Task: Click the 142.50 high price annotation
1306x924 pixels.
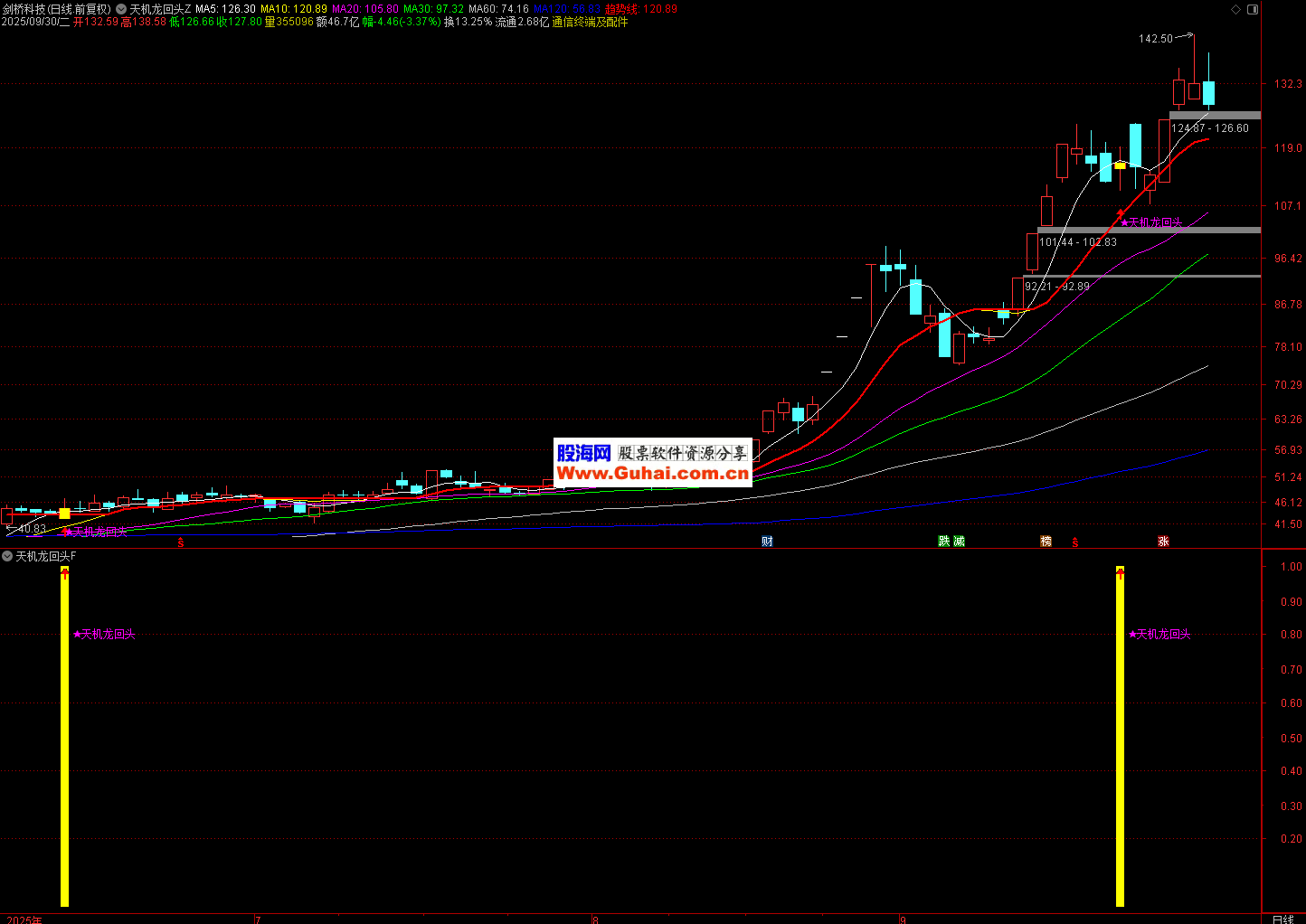Action: click(1155, 39)
